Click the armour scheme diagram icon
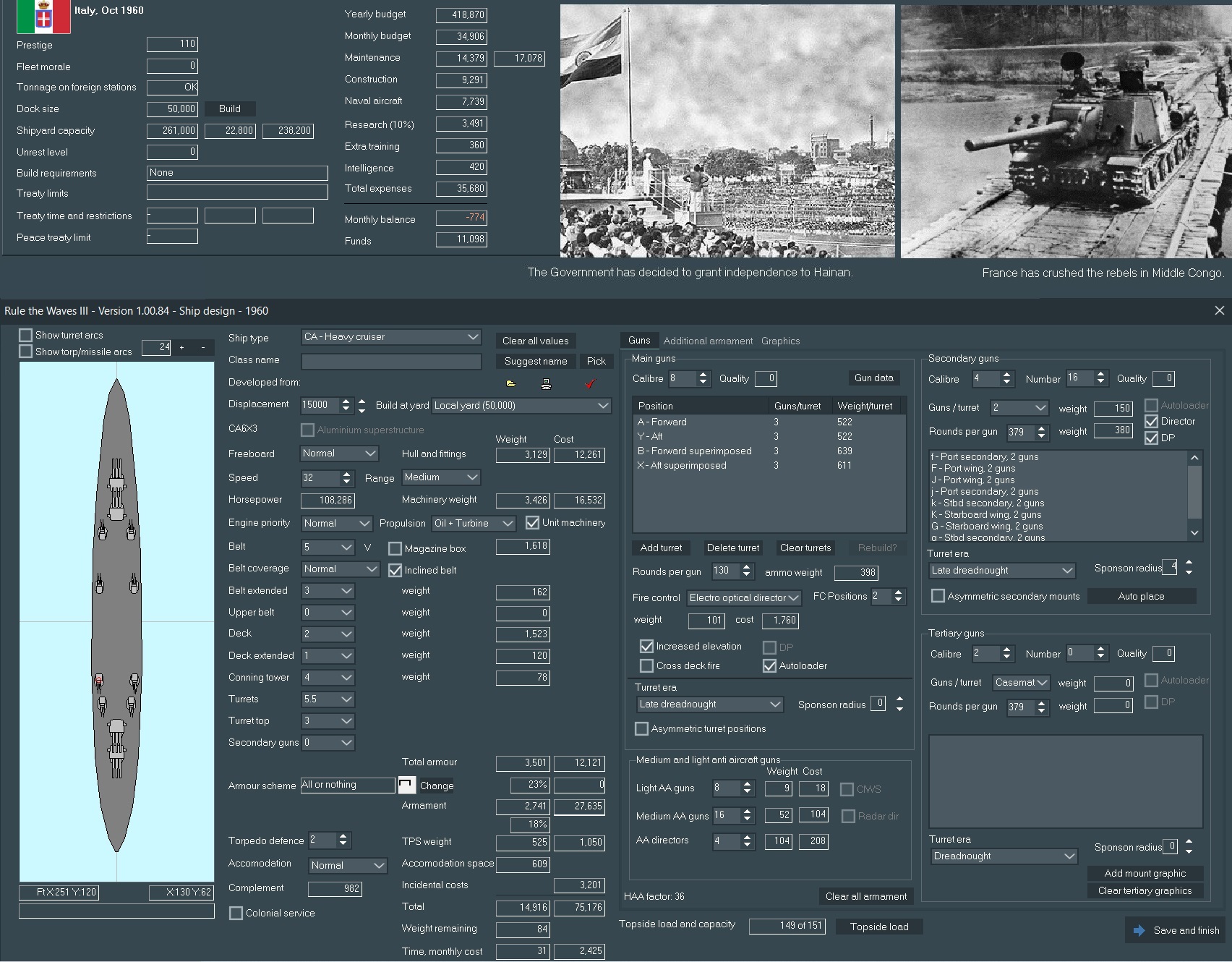 (x=407, y=785)
